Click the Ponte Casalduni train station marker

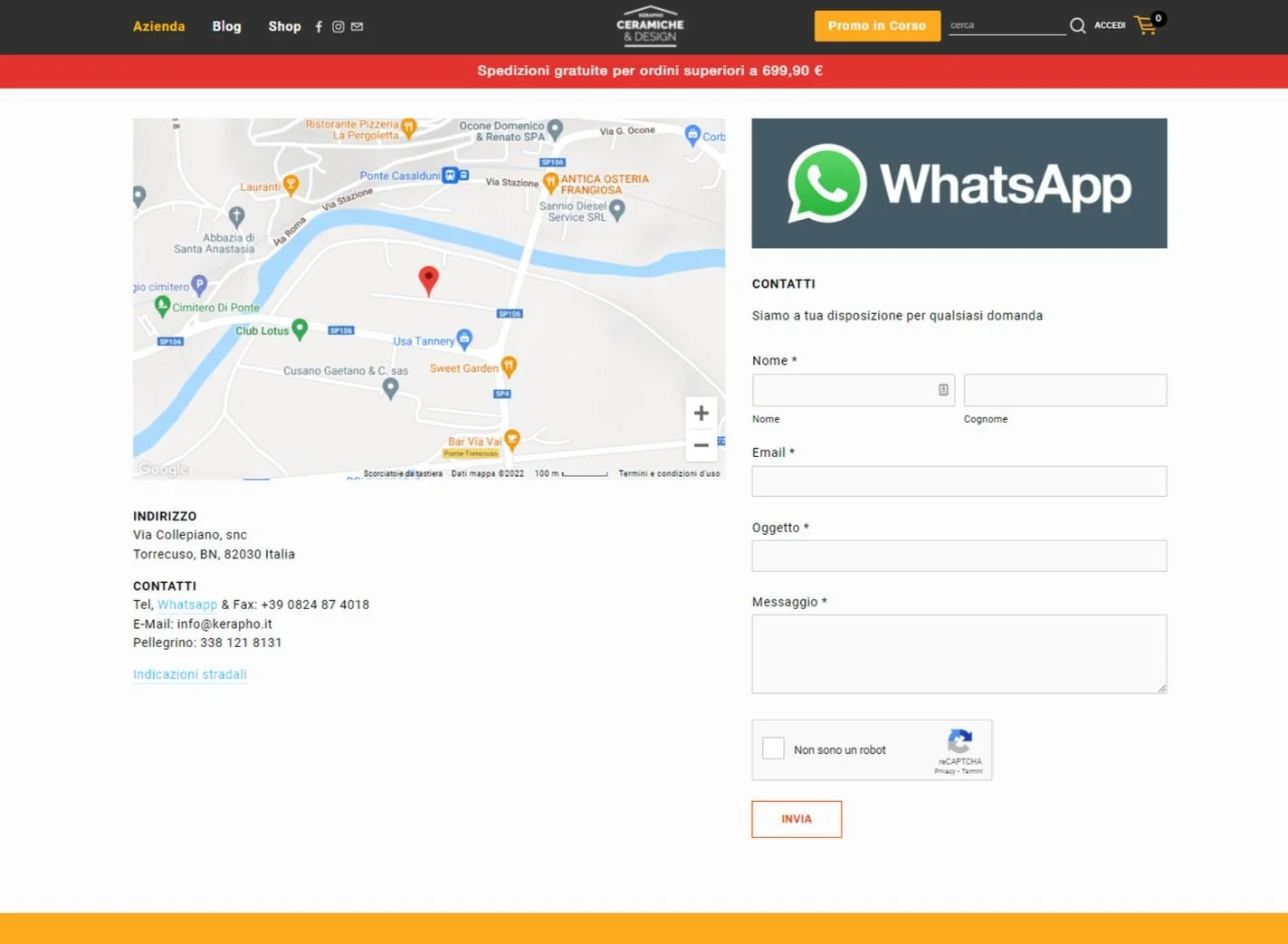coord(450,176)
